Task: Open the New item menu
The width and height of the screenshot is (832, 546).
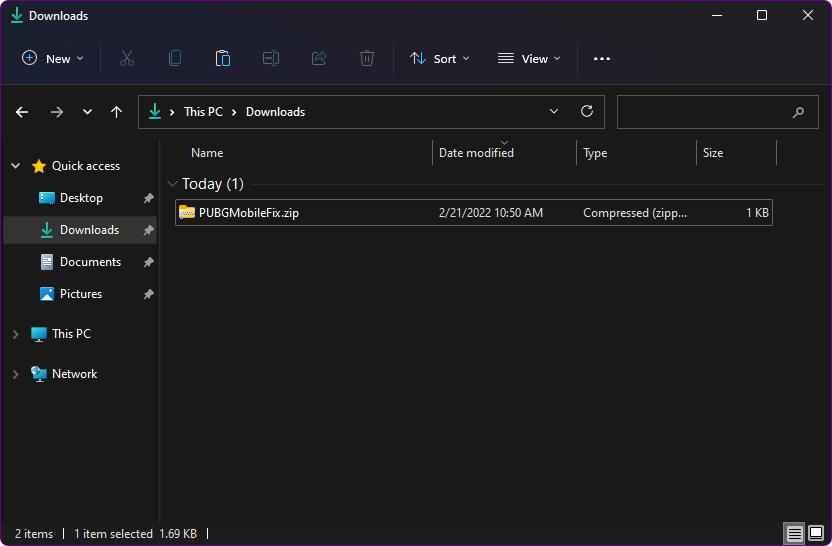Action: pos(53,59)
